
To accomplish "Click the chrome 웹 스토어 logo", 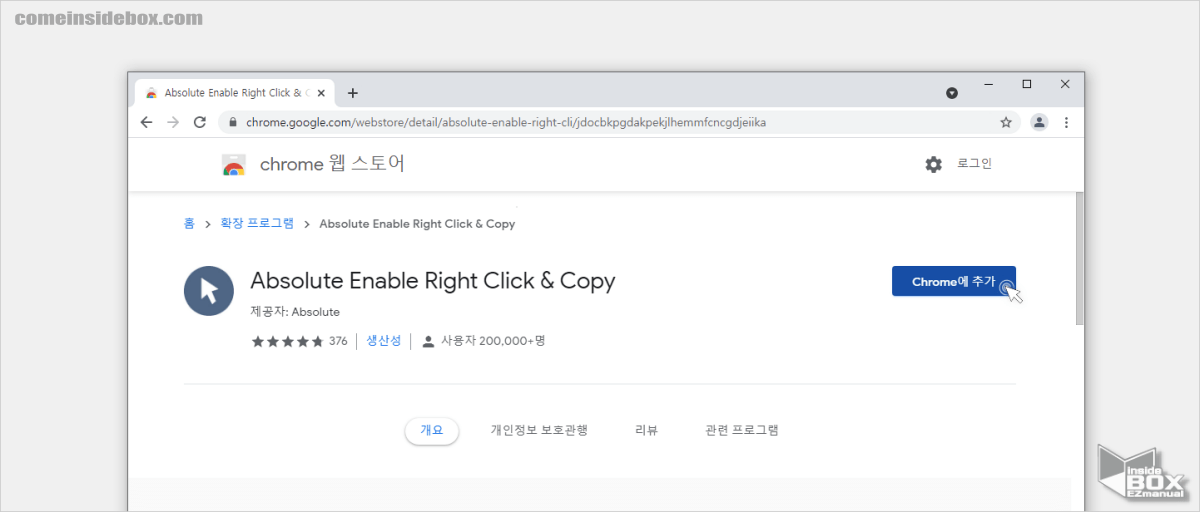I will [x=313, y=165].
